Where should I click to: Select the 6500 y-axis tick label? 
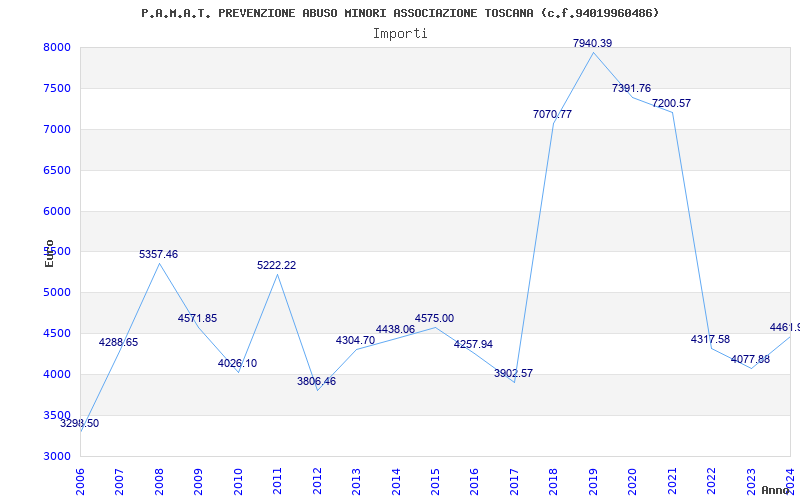[57, 170]
